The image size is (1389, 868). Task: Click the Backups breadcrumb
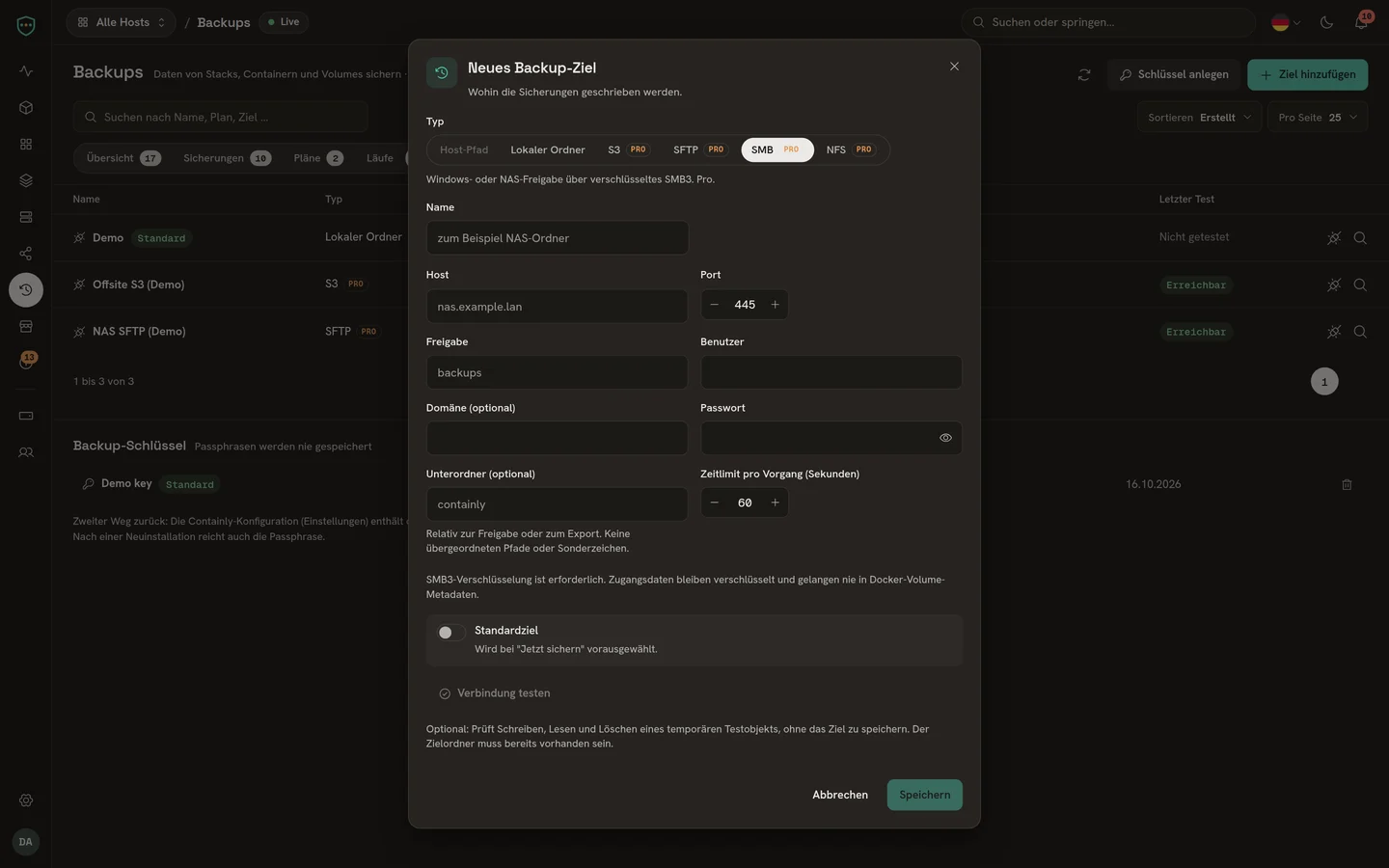point(224,22)
